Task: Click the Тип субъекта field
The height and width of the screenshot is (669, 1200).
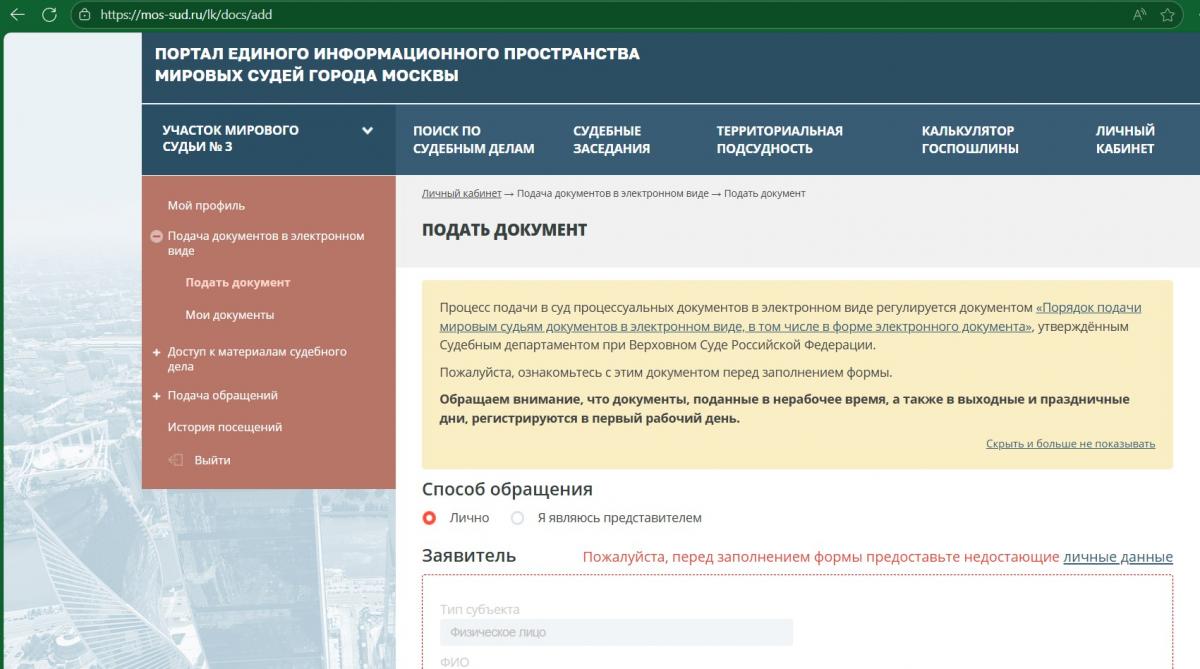Action: pyautogui.click(x=616, y=632)
